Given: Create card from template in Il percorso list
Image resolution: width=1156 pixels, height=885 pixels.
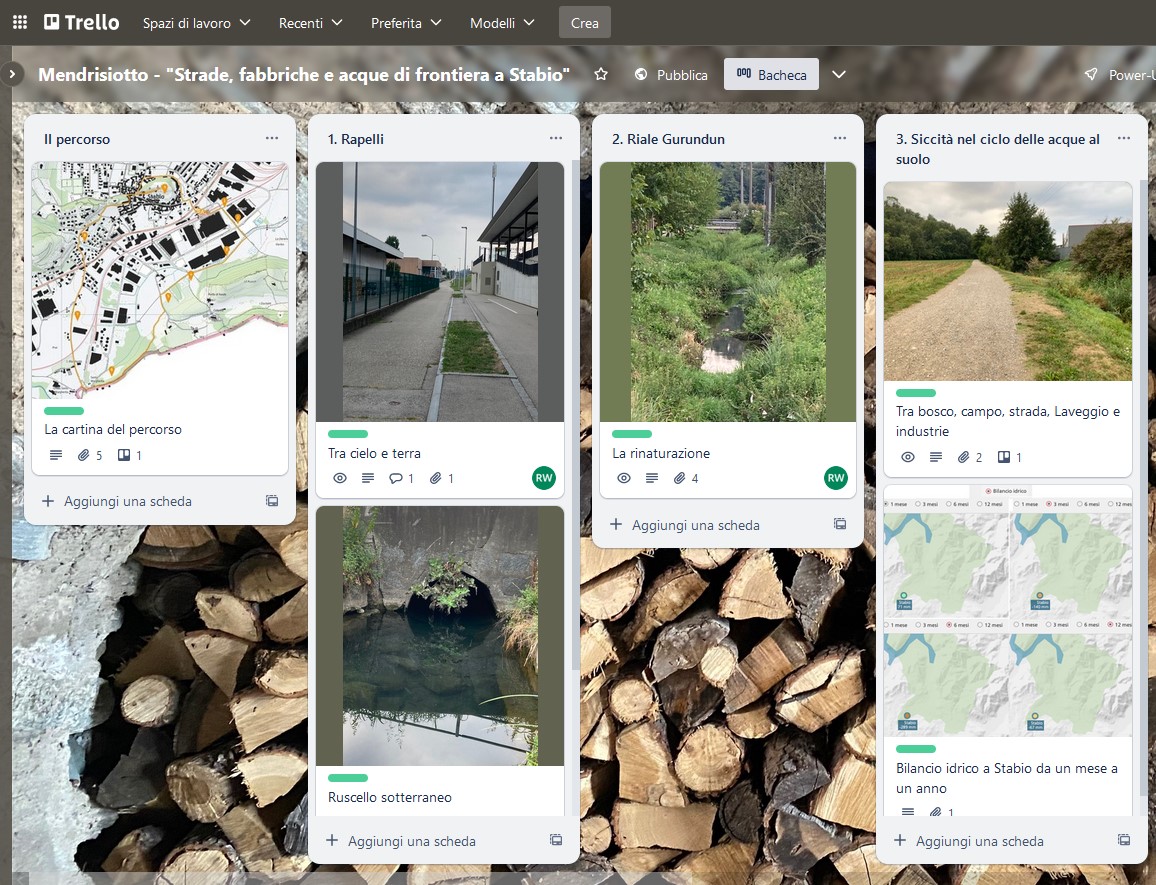Looking at the screenshot, I should tap(272, 501).
